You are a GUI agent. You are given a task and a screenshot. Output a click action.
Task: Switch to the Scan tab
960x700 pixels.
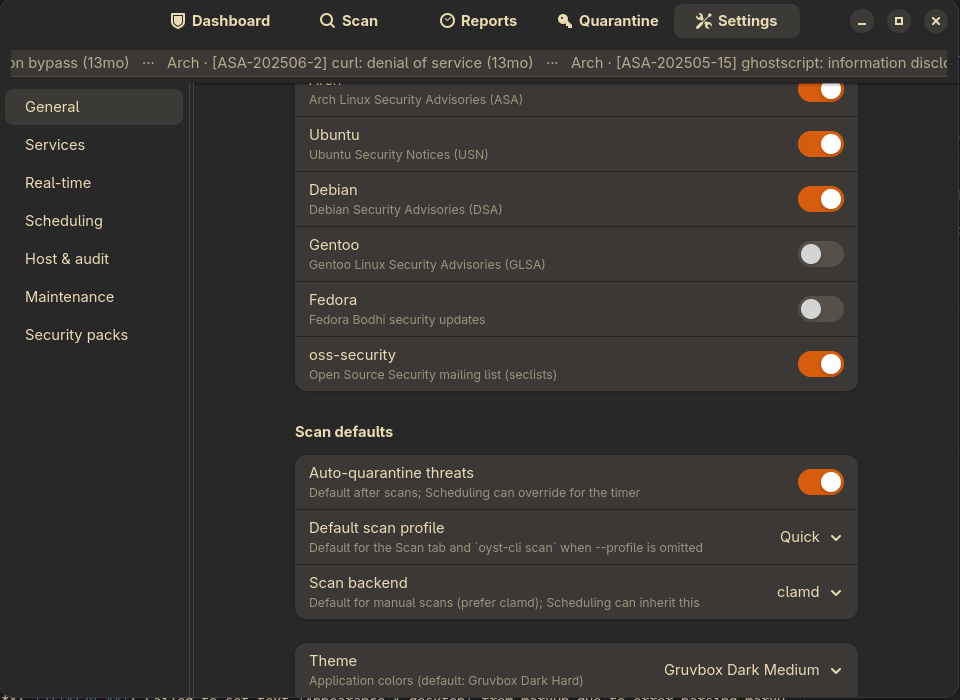(348, 21)
